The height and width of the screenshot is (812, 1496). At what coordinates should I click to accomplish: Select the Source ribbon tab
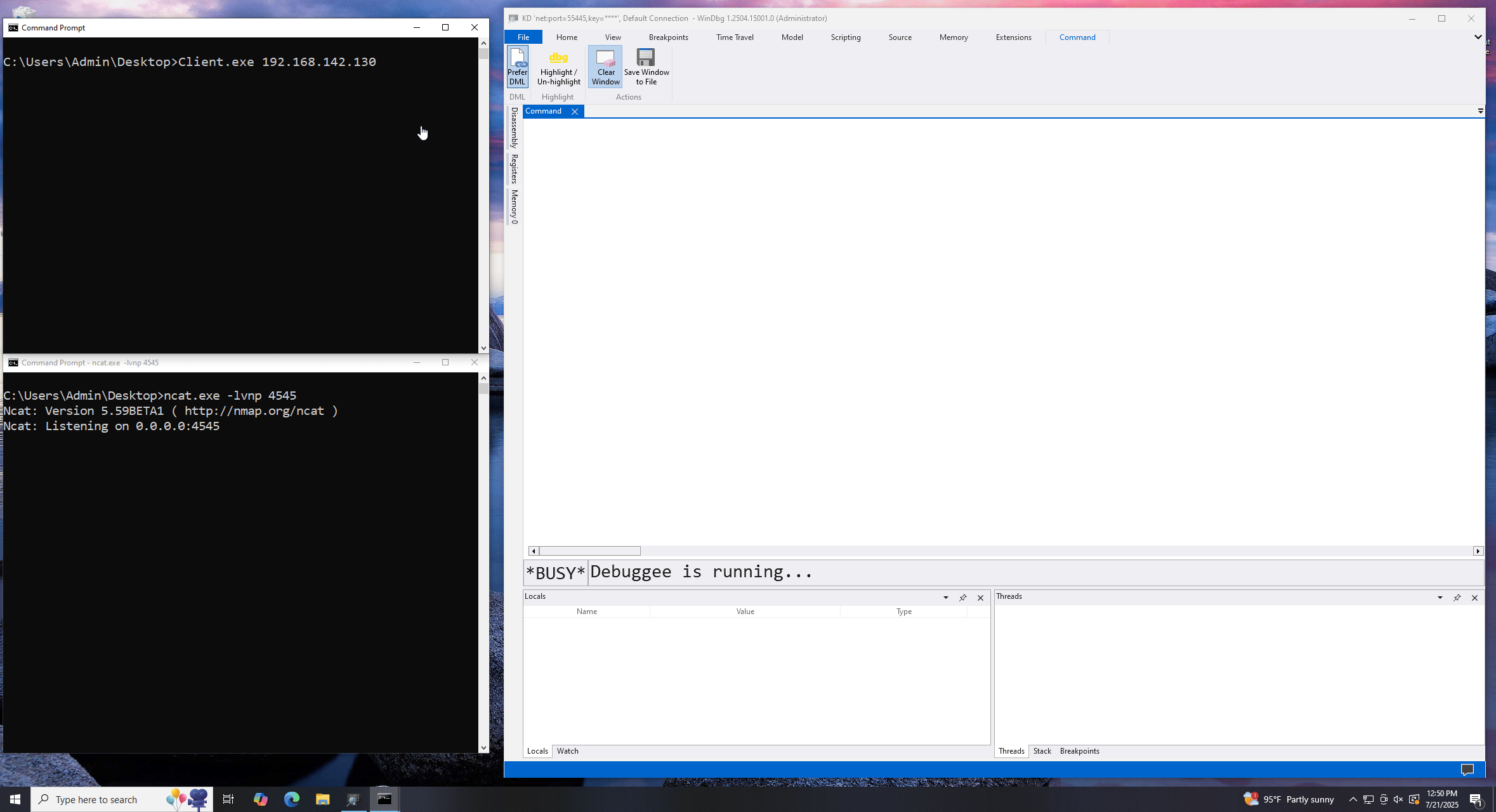(x=900, y=37)
